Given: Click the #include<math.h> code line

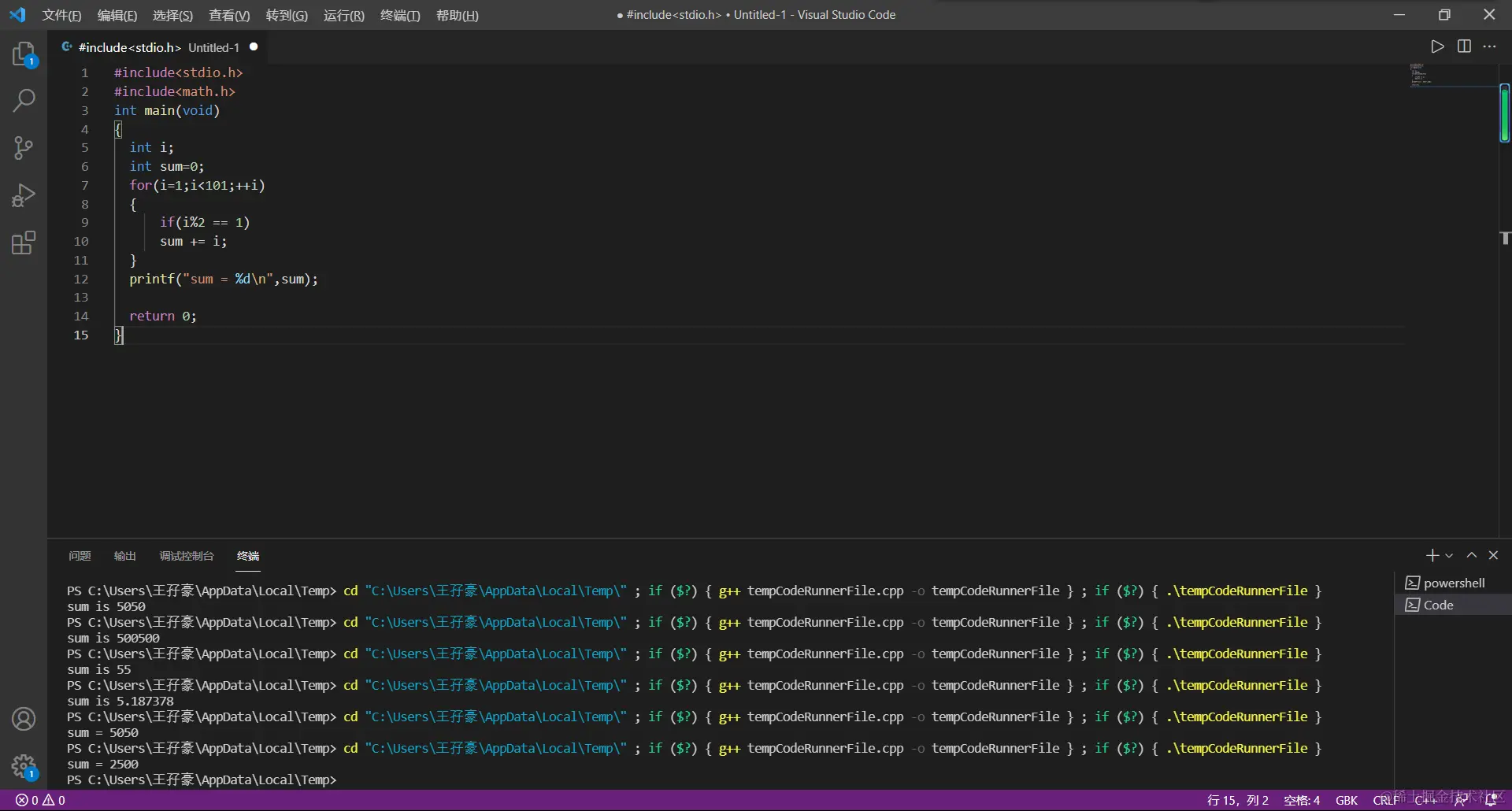Looking at the screenshot, I should coord(174,91).
